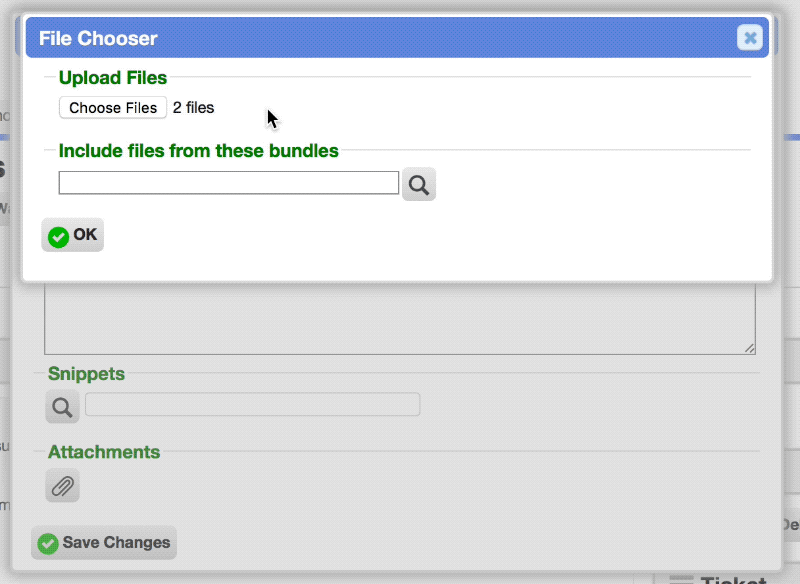Click inside the large message text area
Viewport: 800px width, 584px height.
tap(399, 319)
